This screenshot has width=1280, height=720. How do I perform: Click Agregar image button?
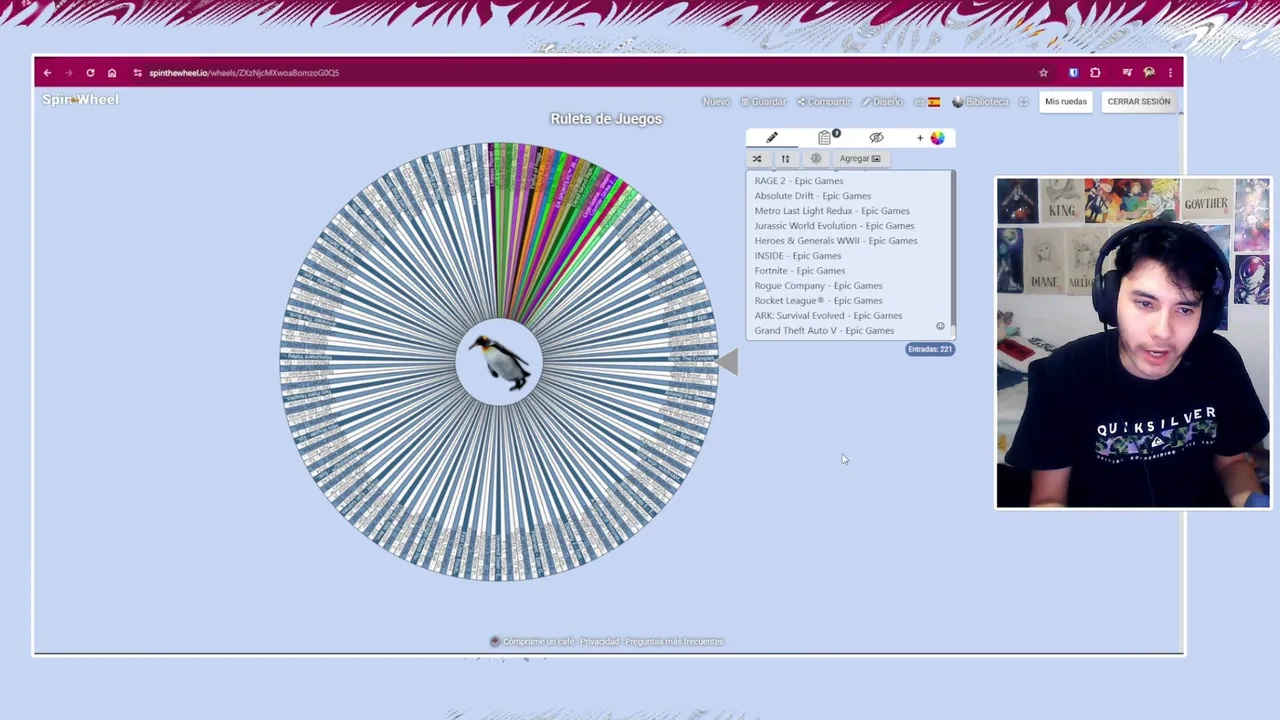point(860,159)
